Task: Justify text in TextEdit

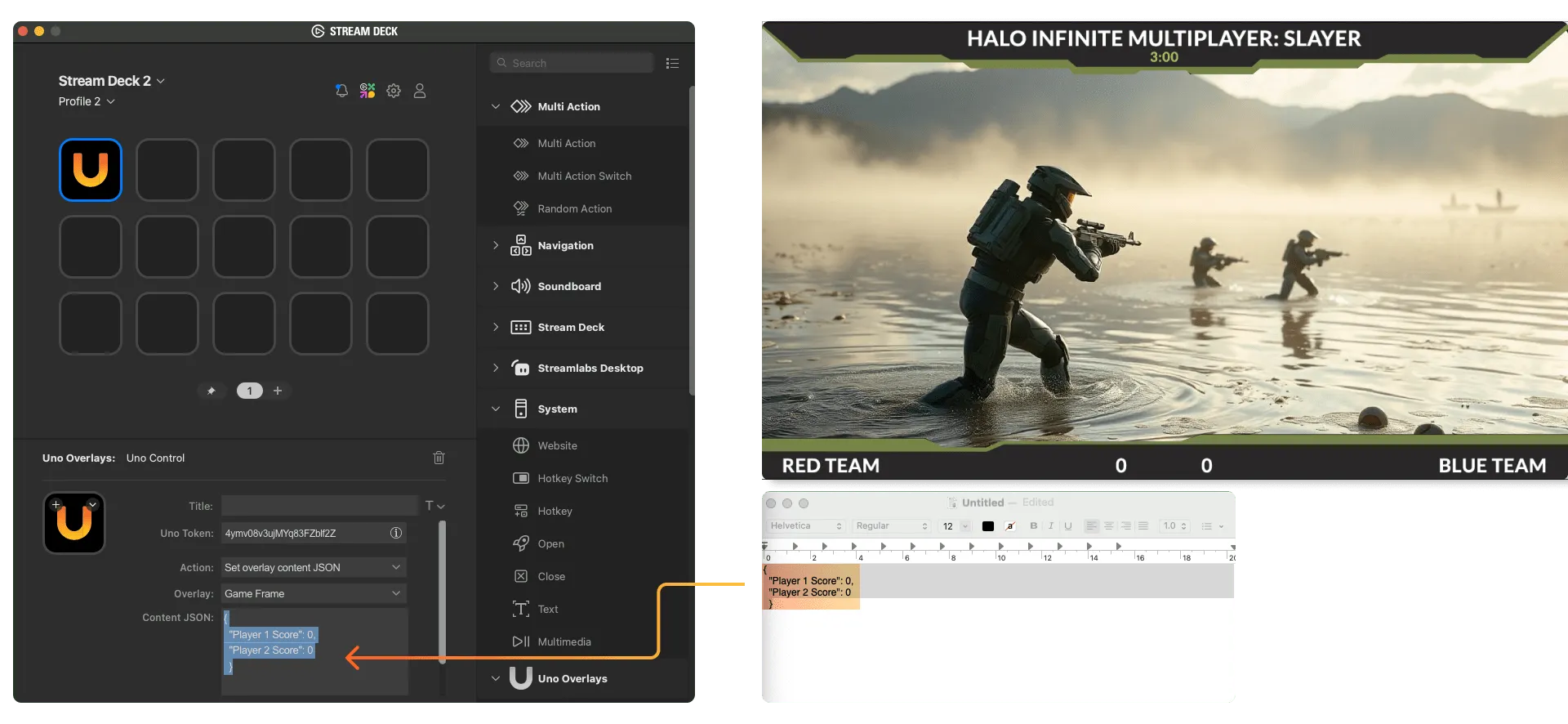Action: coord(1143,526)
